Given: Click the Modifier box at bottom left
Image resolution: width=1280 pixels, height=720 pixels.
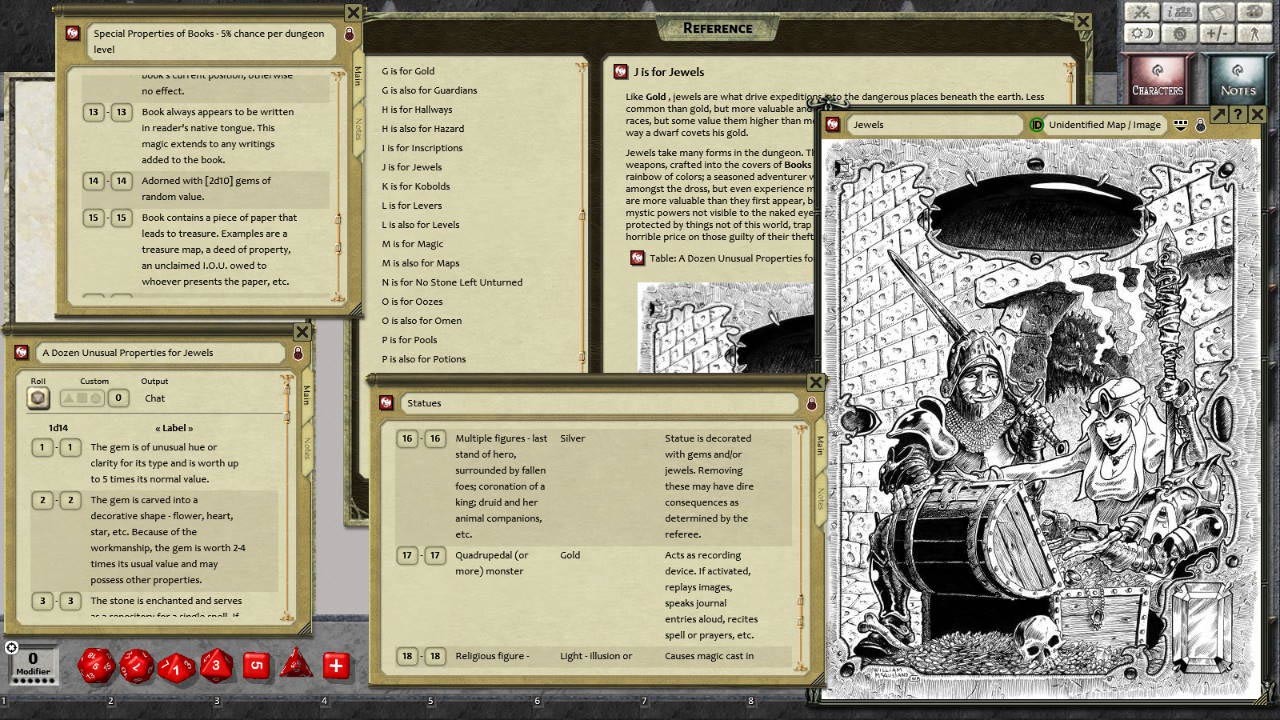Looking at the screenshot, I should [32, 665].
